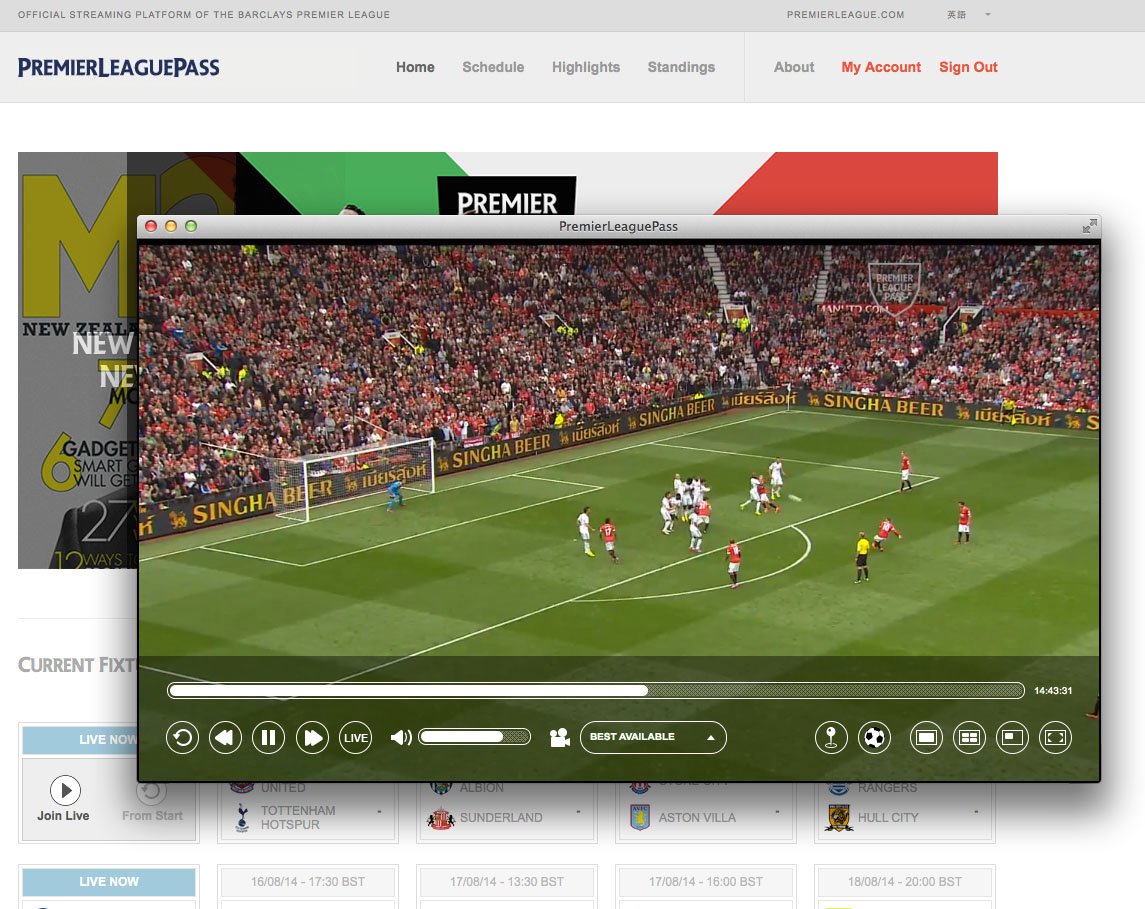Click the Sunderland crest icon
Screen dimensions: 1145x909
[x=440, y=818]
